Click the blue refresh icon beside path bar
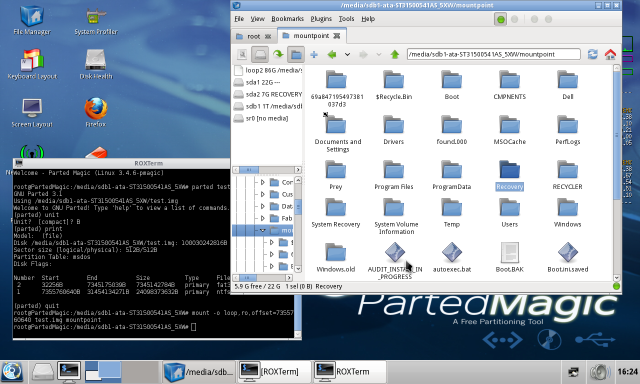The image size is (640, 384). (593, 54)
